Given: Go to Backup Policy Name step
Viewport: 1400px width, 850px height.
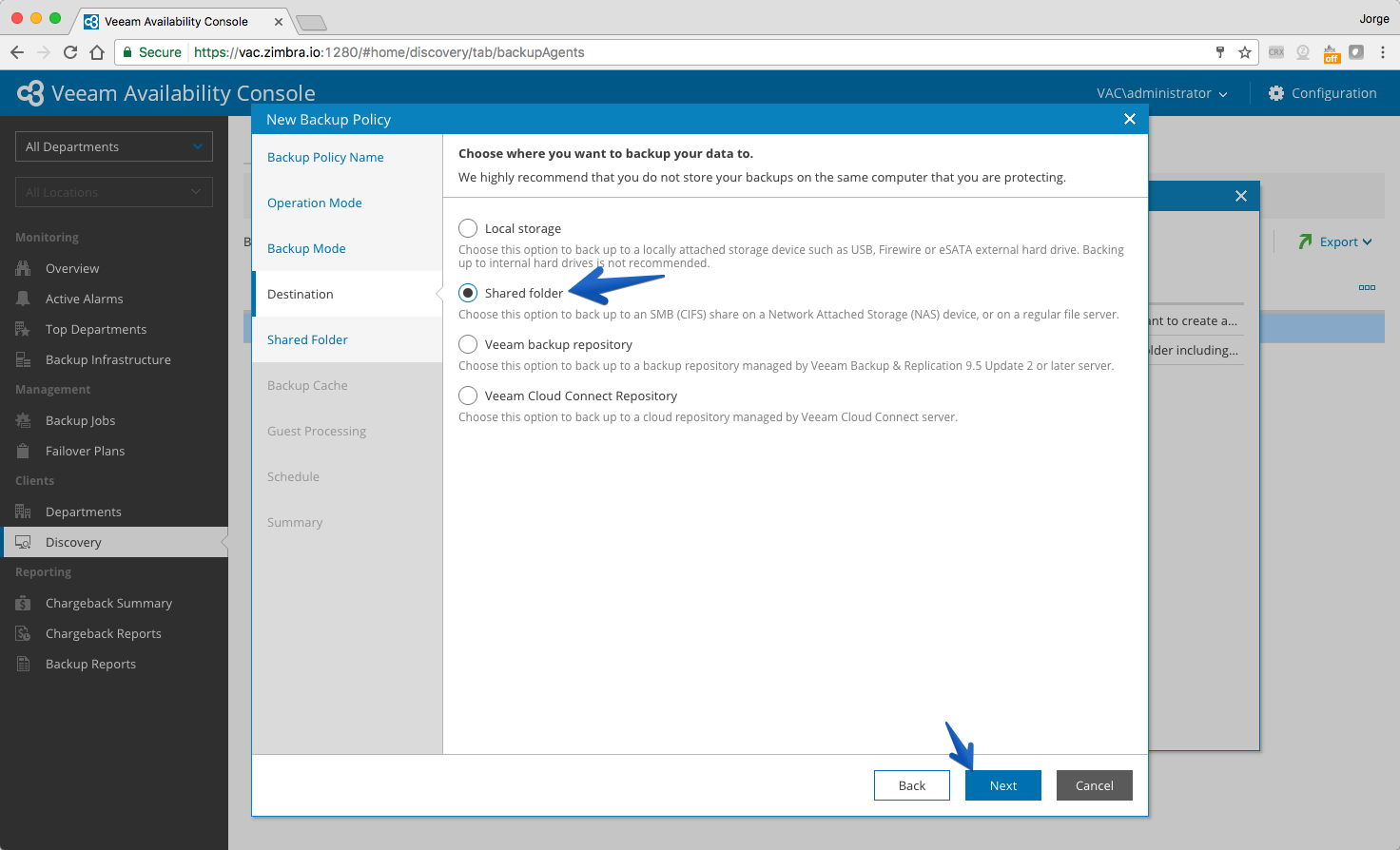Looking at the screenshot, I should tap(325, 157).
